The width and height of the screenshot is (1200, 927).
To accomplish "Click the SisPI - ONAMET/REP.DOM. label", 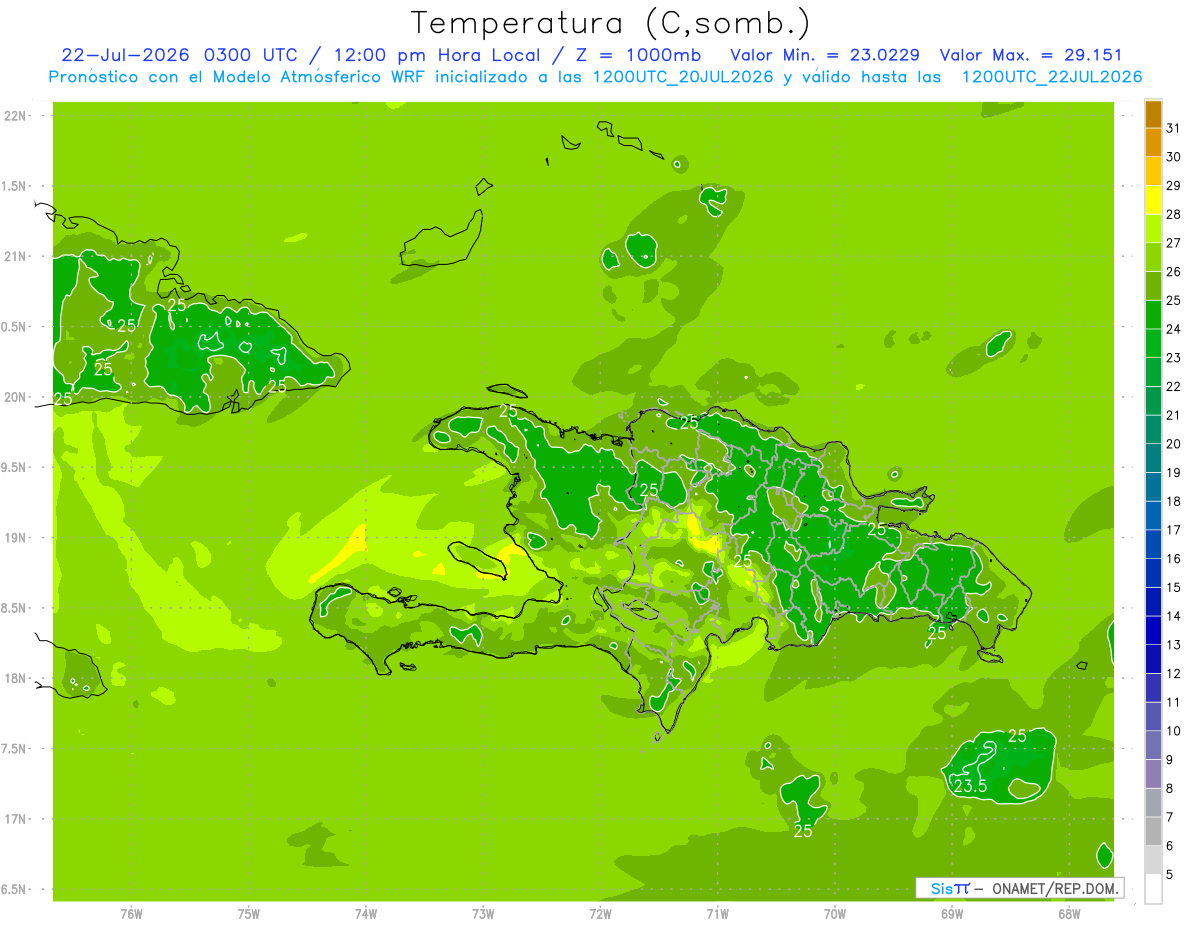I will [1019, 888].
